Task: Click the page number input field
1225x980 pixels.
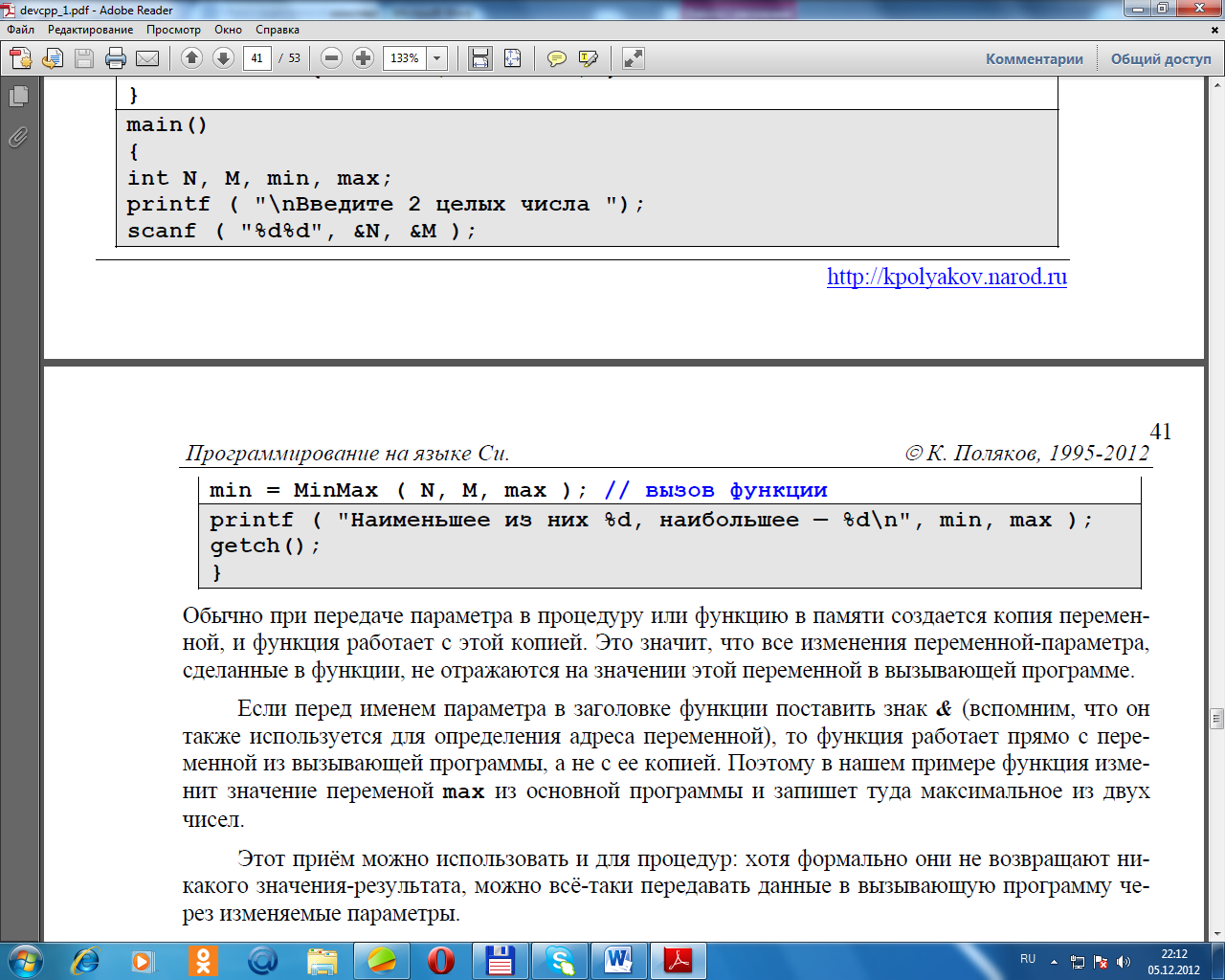Action: (x=256, y=58)
